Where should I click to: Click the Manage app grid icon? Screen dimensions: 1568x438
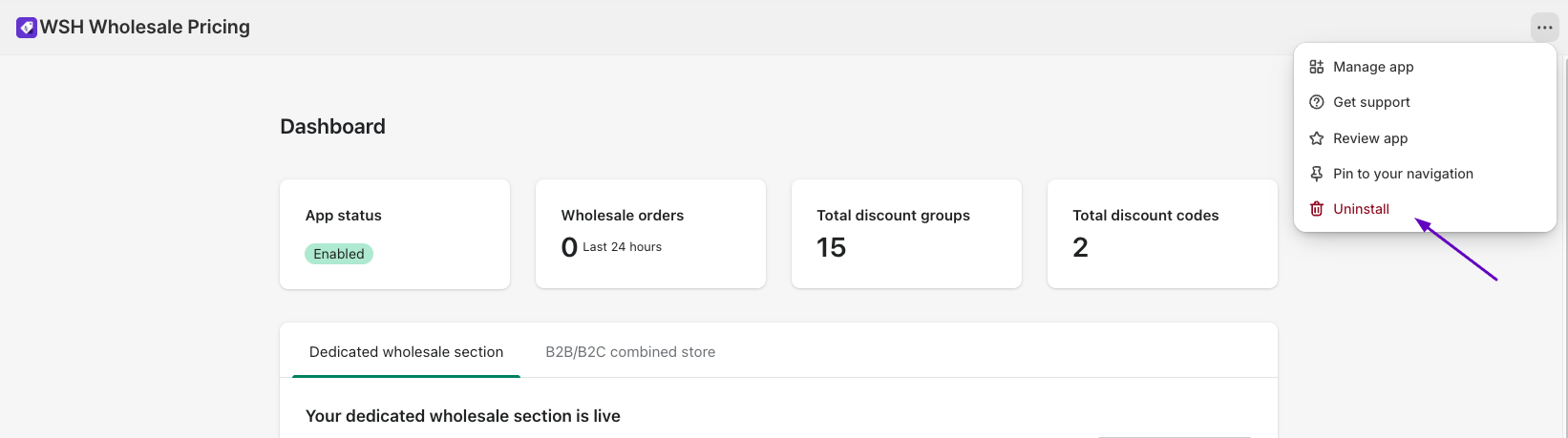pyautogui.click(x=1316, y=67)
